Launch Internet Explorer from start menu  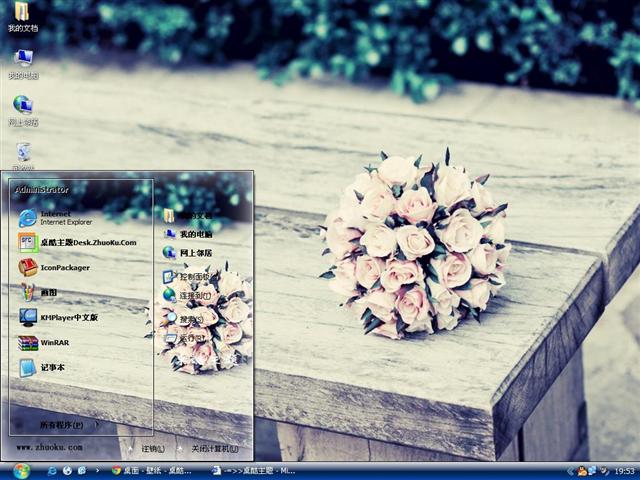pos(56,218)
